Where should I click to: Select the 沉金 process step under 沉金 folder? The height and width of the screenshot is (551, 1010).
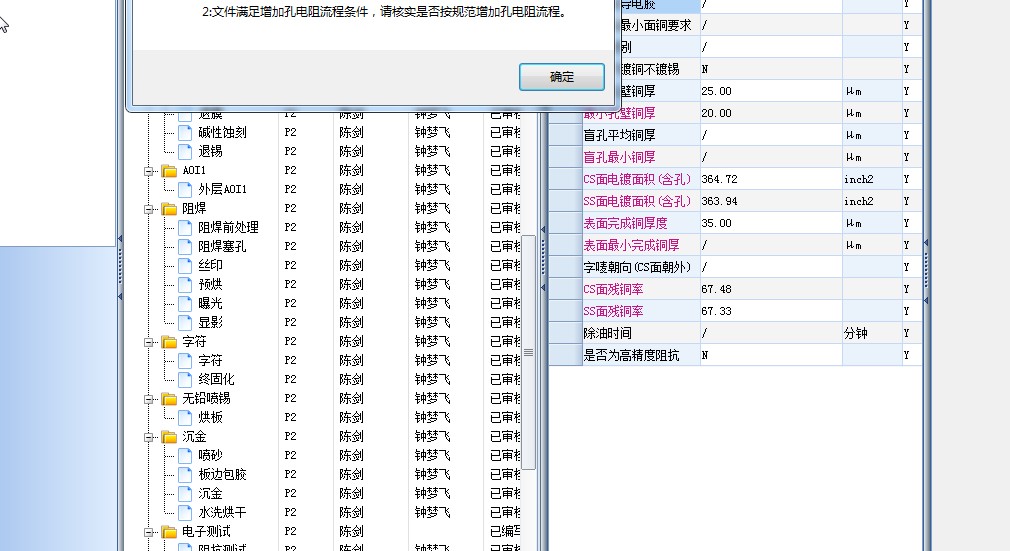coord(210,493)
